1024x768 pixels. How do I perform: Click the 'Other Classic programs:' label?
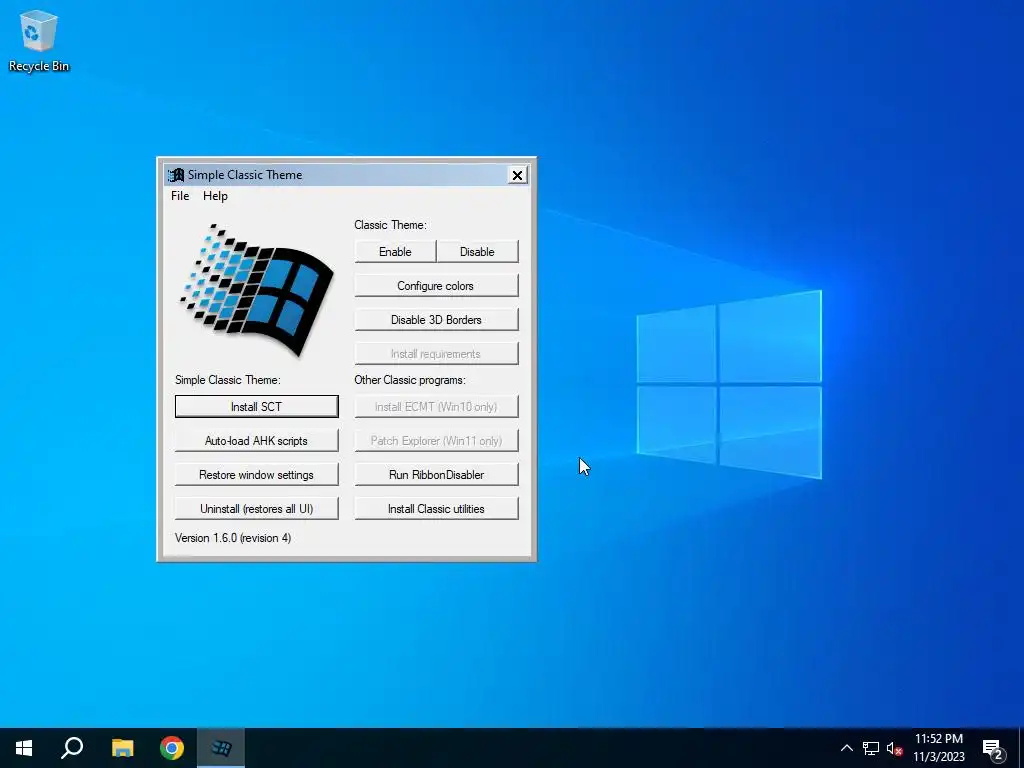(x=410, y=379)
